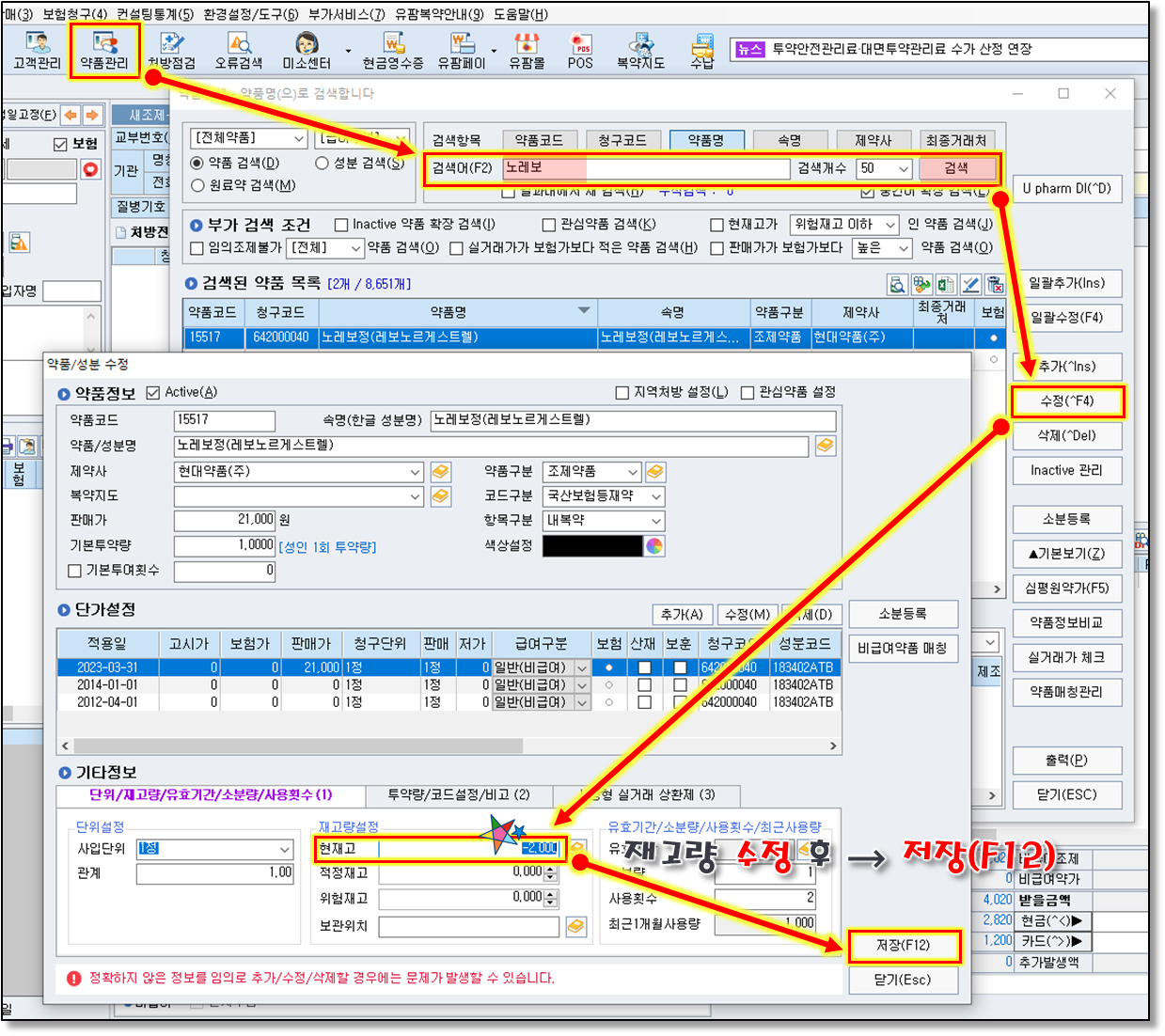
Task: Enable 관심약품 설정 checkbox
Action: click(748, 392)
